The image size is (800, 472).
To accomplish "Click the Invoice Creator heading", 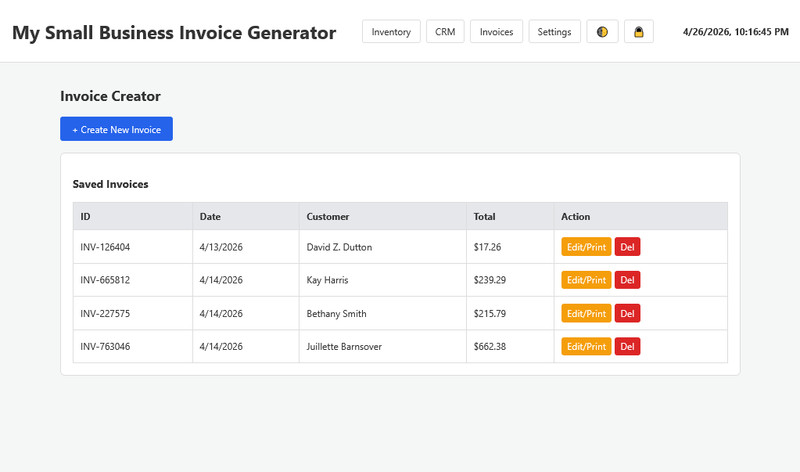I will coord(110,96).
